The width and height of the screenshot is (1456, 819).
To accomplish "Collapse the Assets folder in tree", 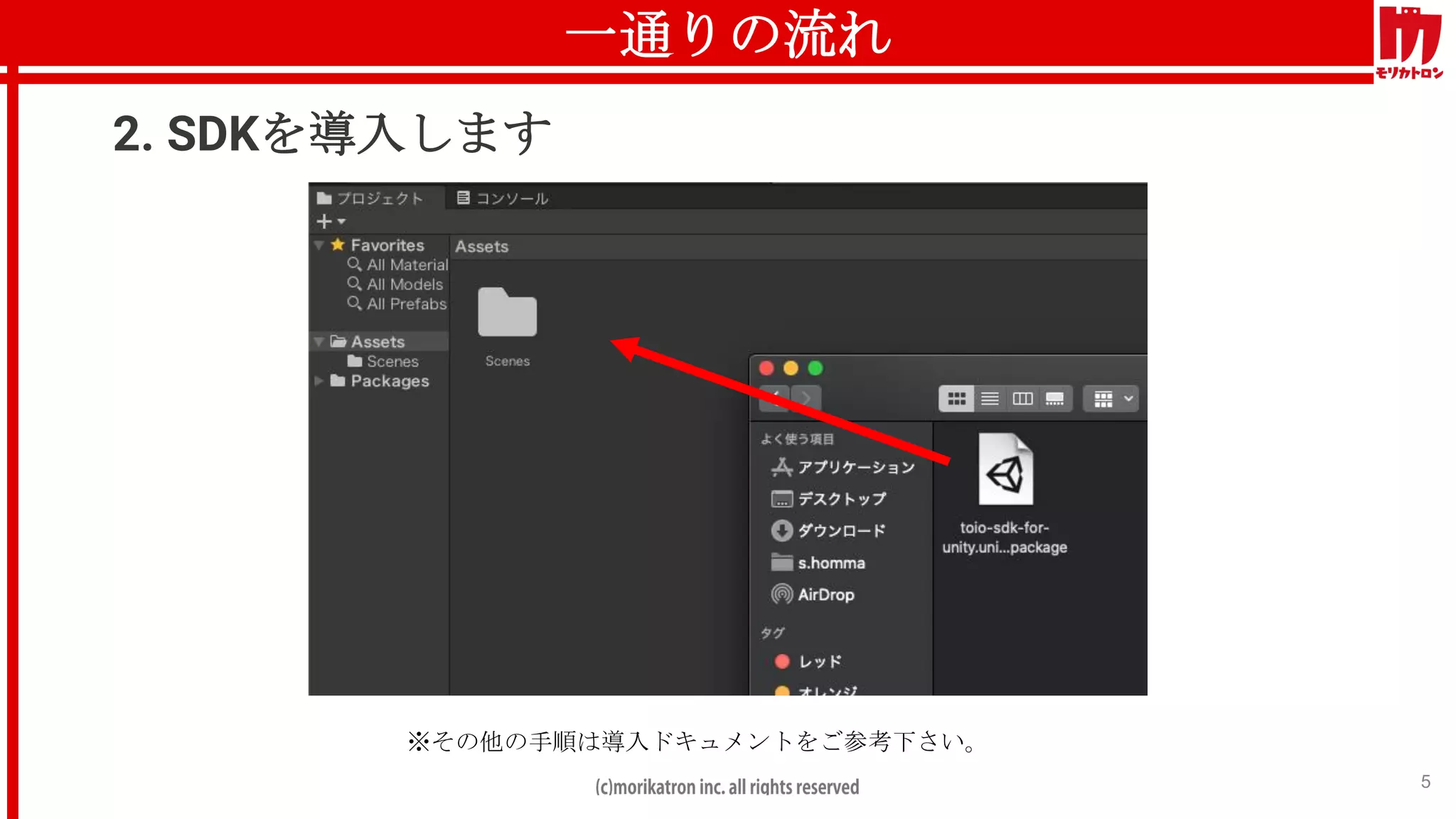I will (318, 342).
